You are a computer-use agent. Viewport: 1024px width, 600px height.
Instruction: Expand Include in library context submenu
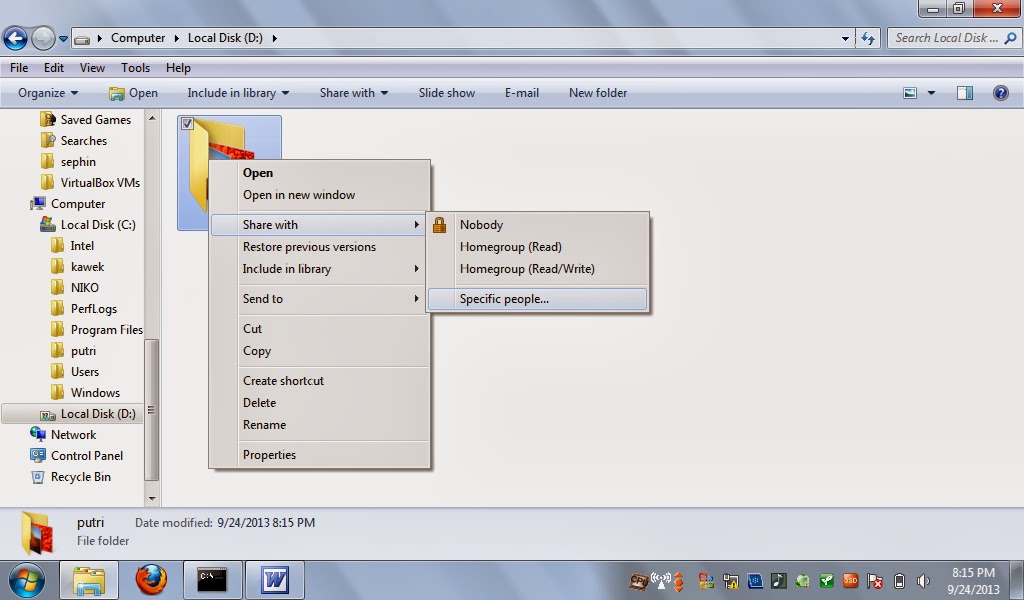coord(320,268)
